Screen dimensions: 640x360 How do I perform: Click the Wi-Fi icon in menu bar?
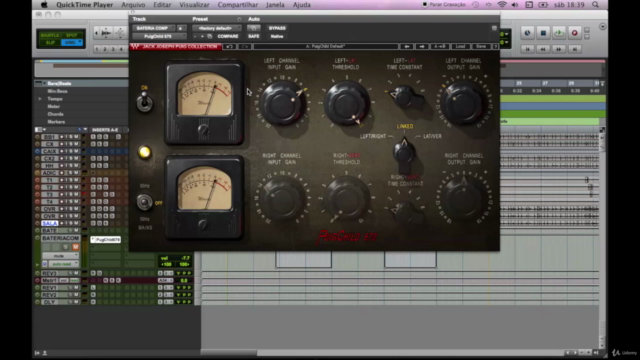pos(502,4)
